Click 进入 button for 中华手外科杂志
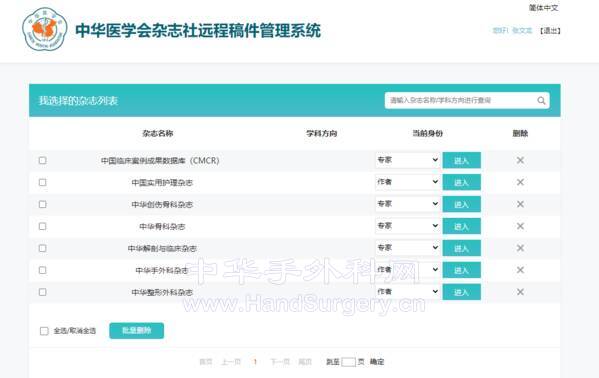Viewport: 599px width, 378px height. (x=461, y=270)
